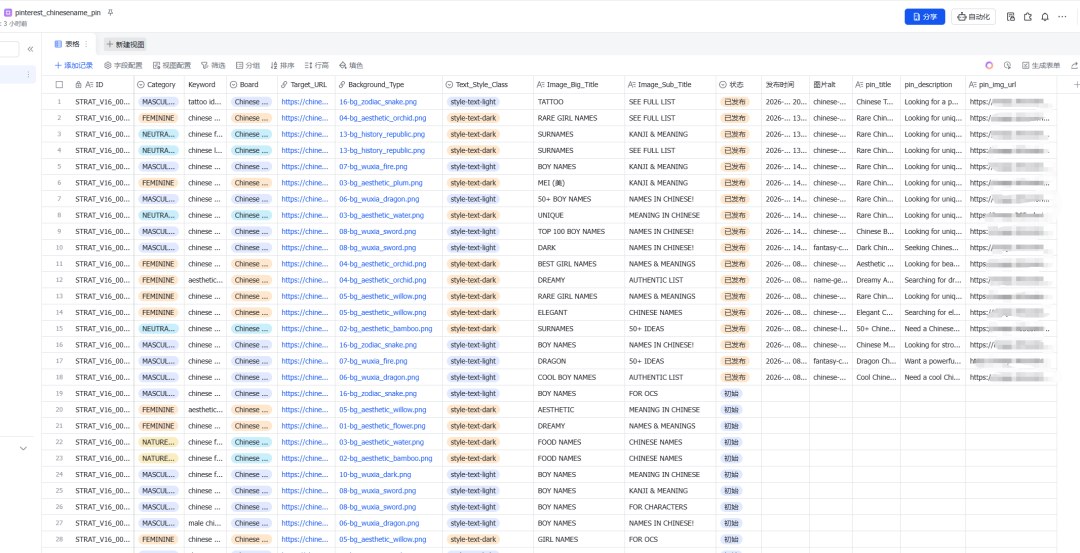The height and width of the screenshot is (553, 1080).
Task: Open the more options ellipsis at top right
Action: pos(1062,17)
